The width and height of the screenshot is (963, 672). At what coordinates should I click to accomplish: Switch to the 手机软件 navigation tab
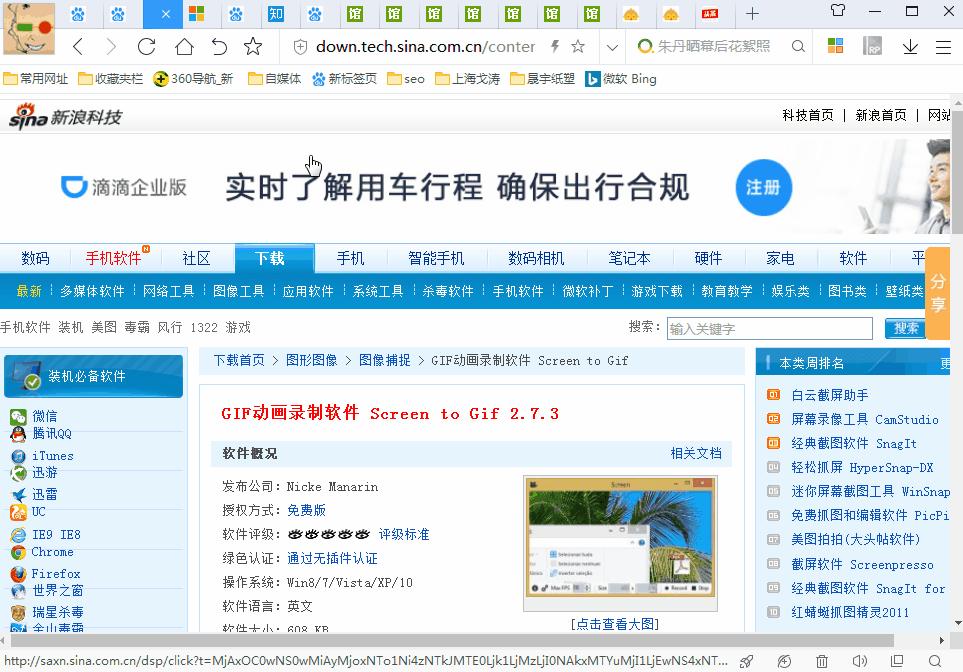coord(112,257)
